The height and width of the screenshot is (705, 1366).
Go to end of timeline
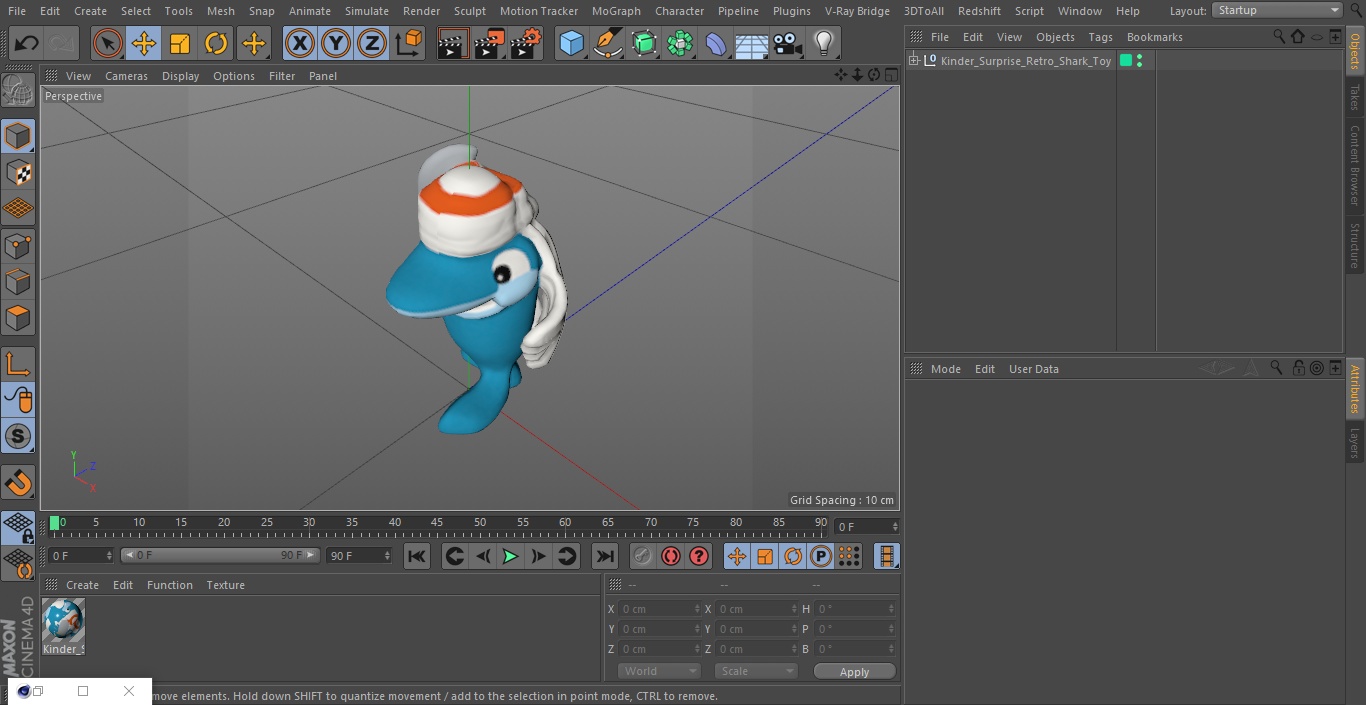[605, 556]
